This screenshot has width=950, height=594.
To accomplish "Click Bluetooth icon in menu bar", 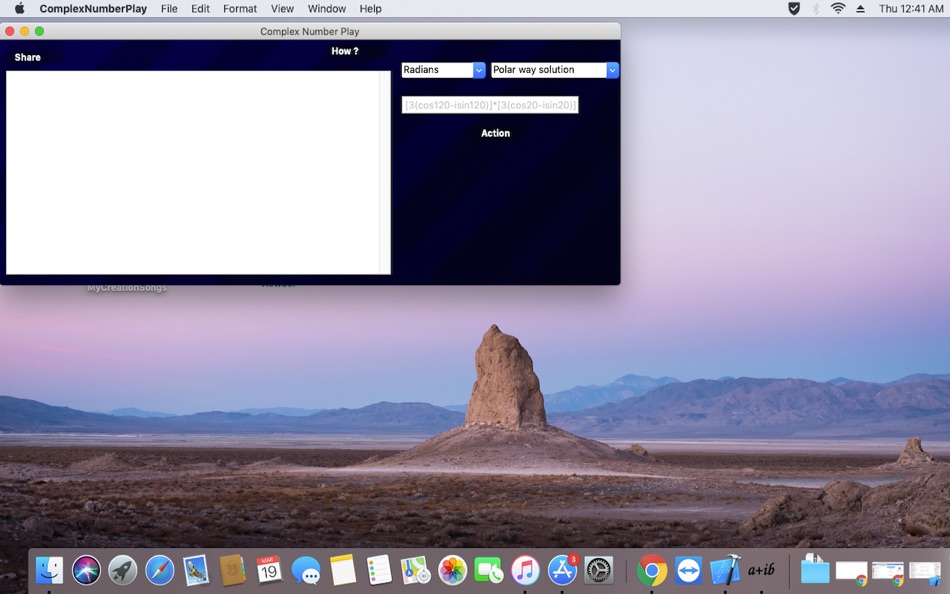I will click(x=816, y=8).
